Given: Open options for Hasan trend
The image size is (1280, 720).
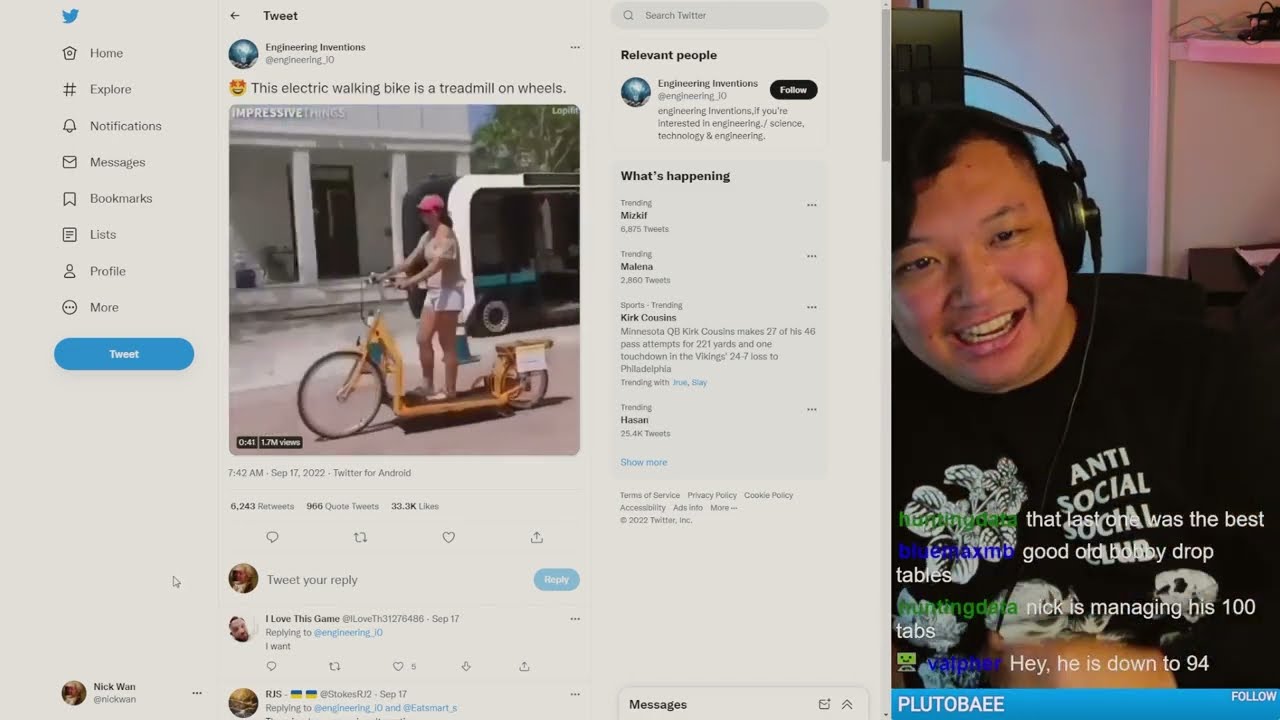Looking at the screenshot, I should coord(812,409).
